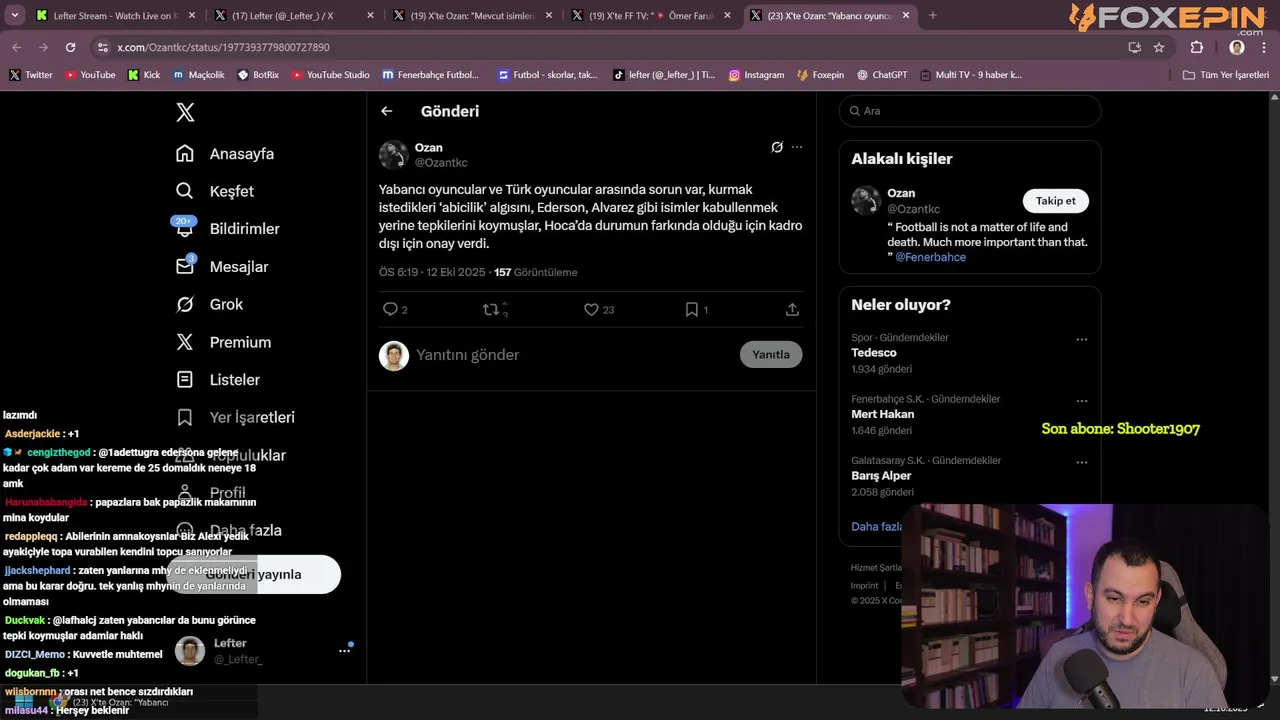
Task: Reload the page
Action: [70, 47]
